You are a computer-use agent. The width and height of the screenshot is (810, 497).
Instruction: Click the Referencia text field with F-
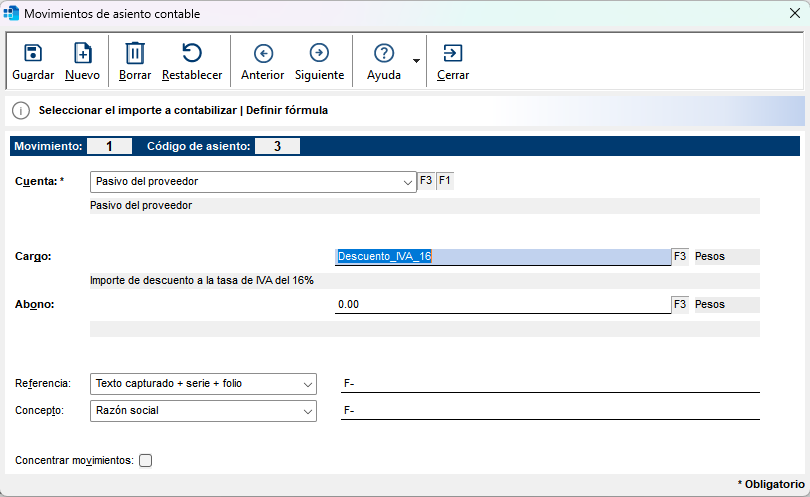point(550,383)
